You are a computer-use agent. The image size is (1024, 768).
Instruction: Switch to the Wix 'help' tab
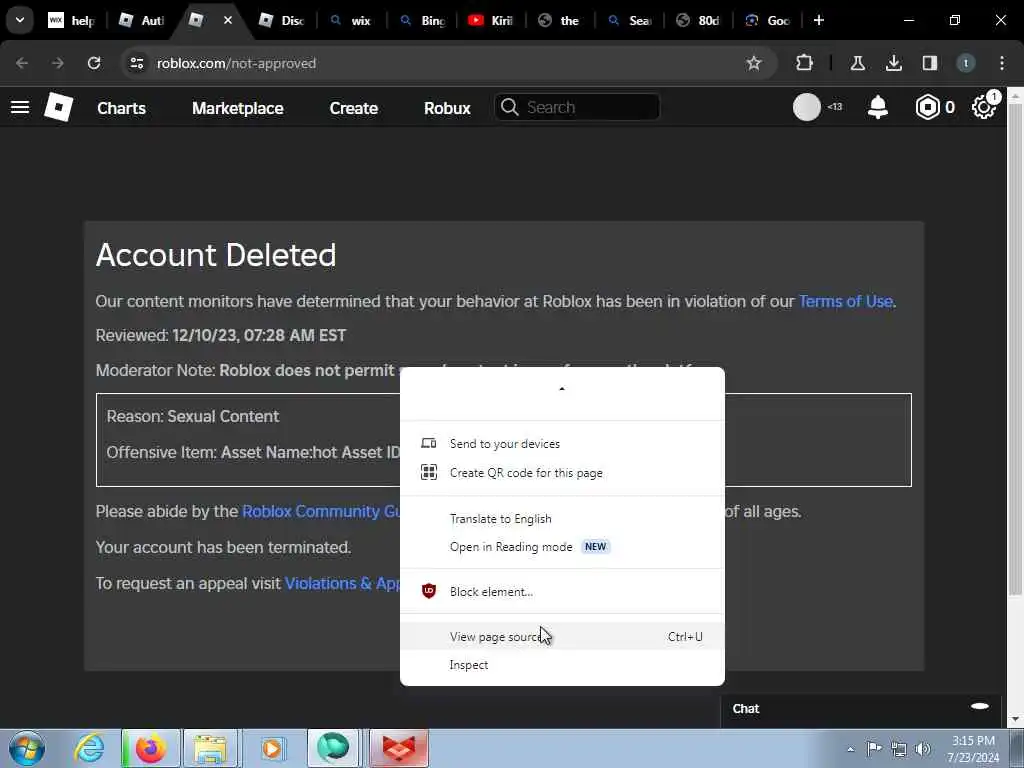coord(72,21)
